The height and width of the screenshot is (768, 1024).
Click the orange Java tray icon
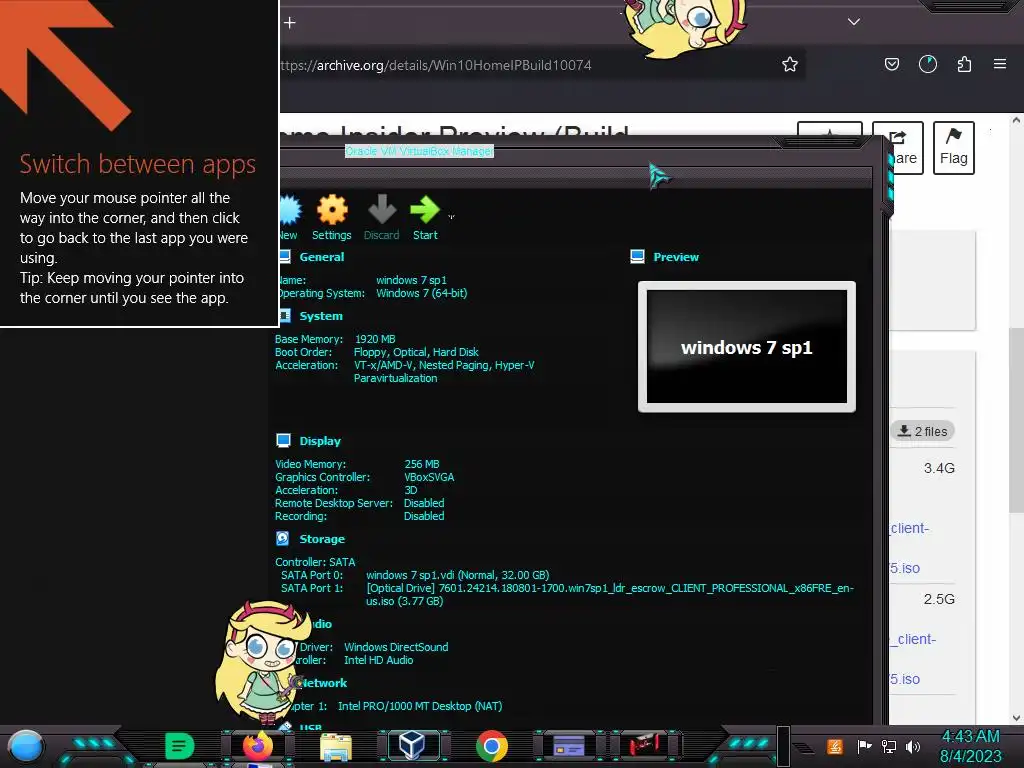835,746
